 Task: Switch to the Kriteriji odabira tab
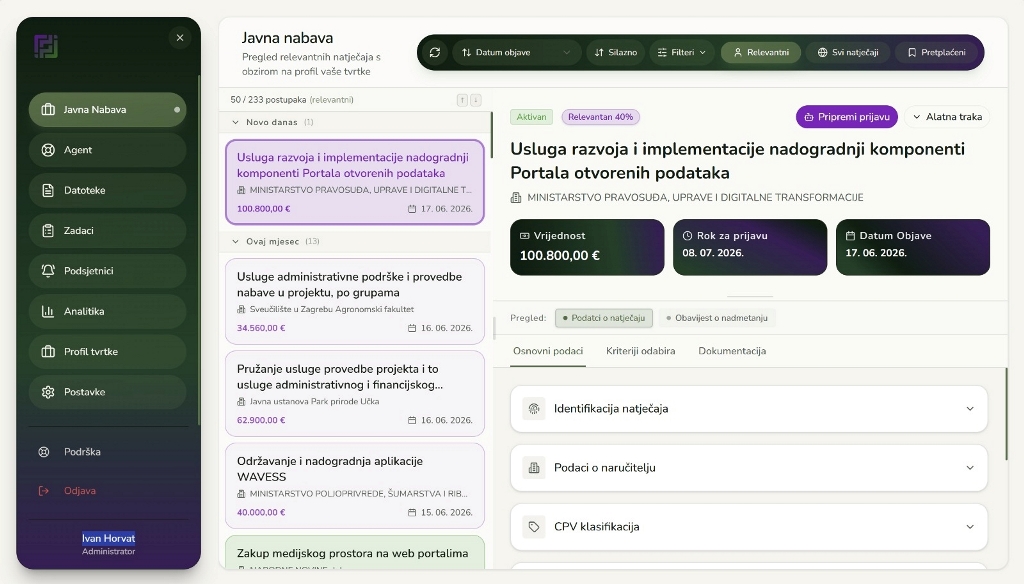[641, 351]
